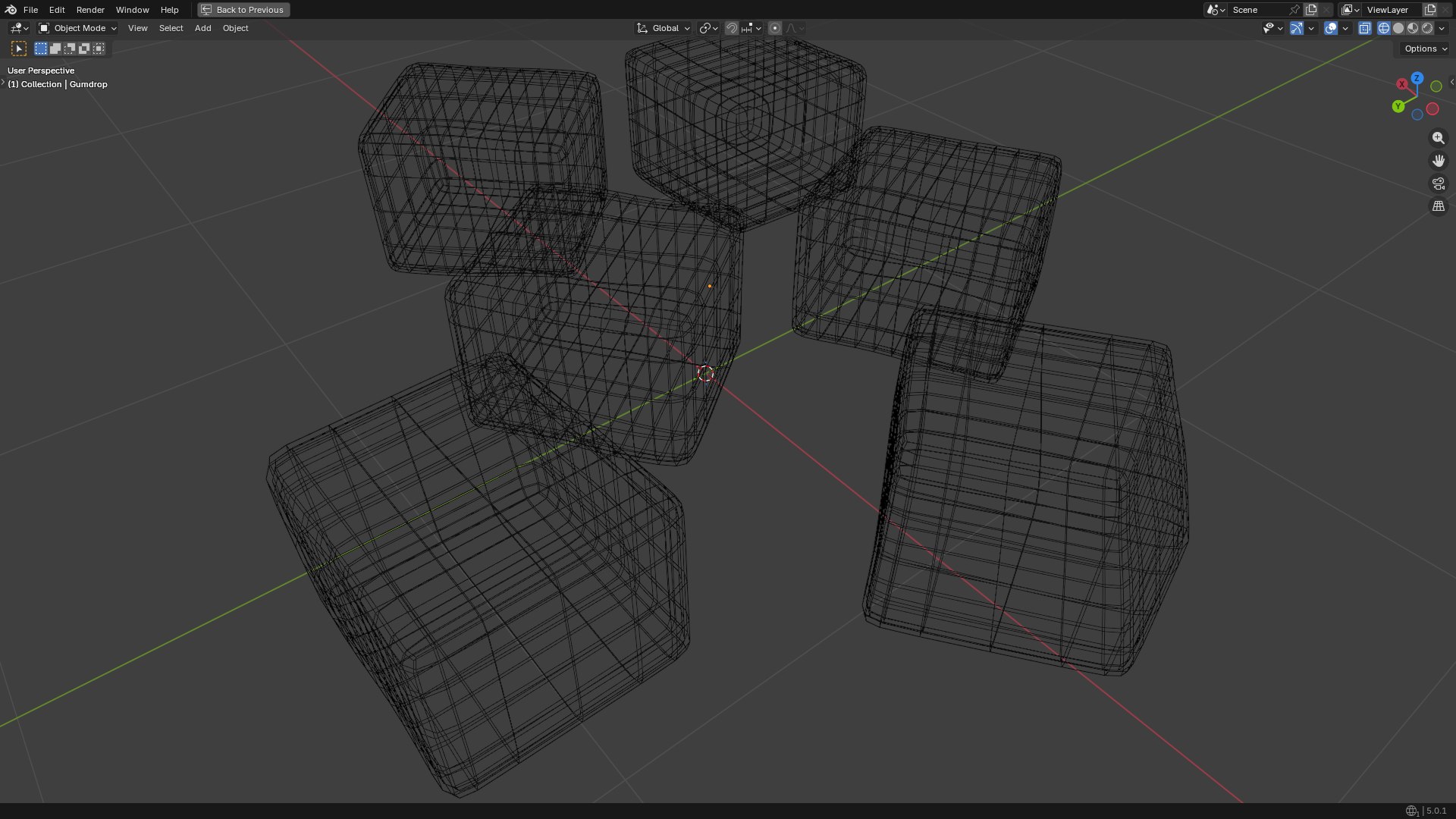Click the X axis gizmo handle
1456x819 pixels.
pyautogui.click(x=1402, y=84)
